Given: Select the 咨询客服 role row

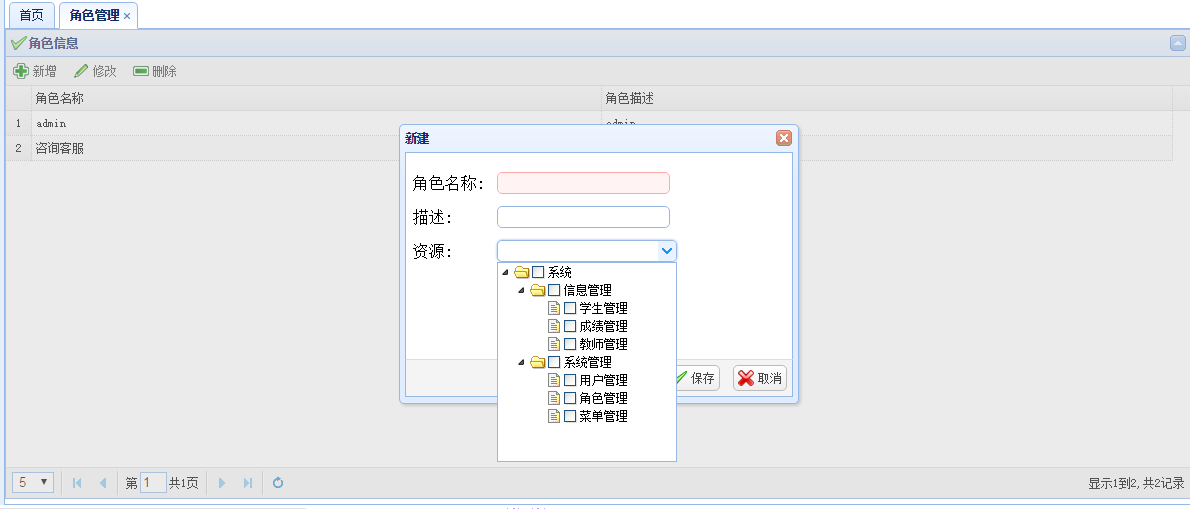Looking at the screenshot, I should [589, 148].
